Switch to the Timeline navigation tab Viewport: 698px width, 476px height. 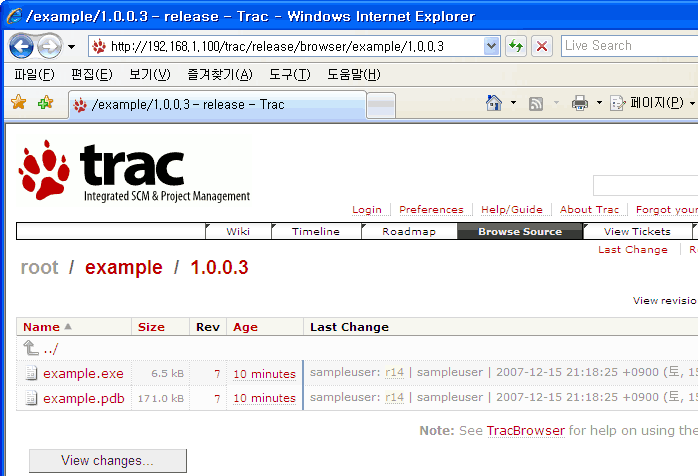[x=315, y=231]
